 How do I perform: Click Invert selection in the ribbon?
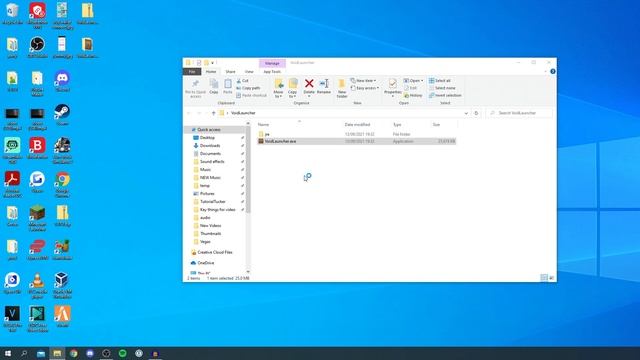(x=445, y=95)
